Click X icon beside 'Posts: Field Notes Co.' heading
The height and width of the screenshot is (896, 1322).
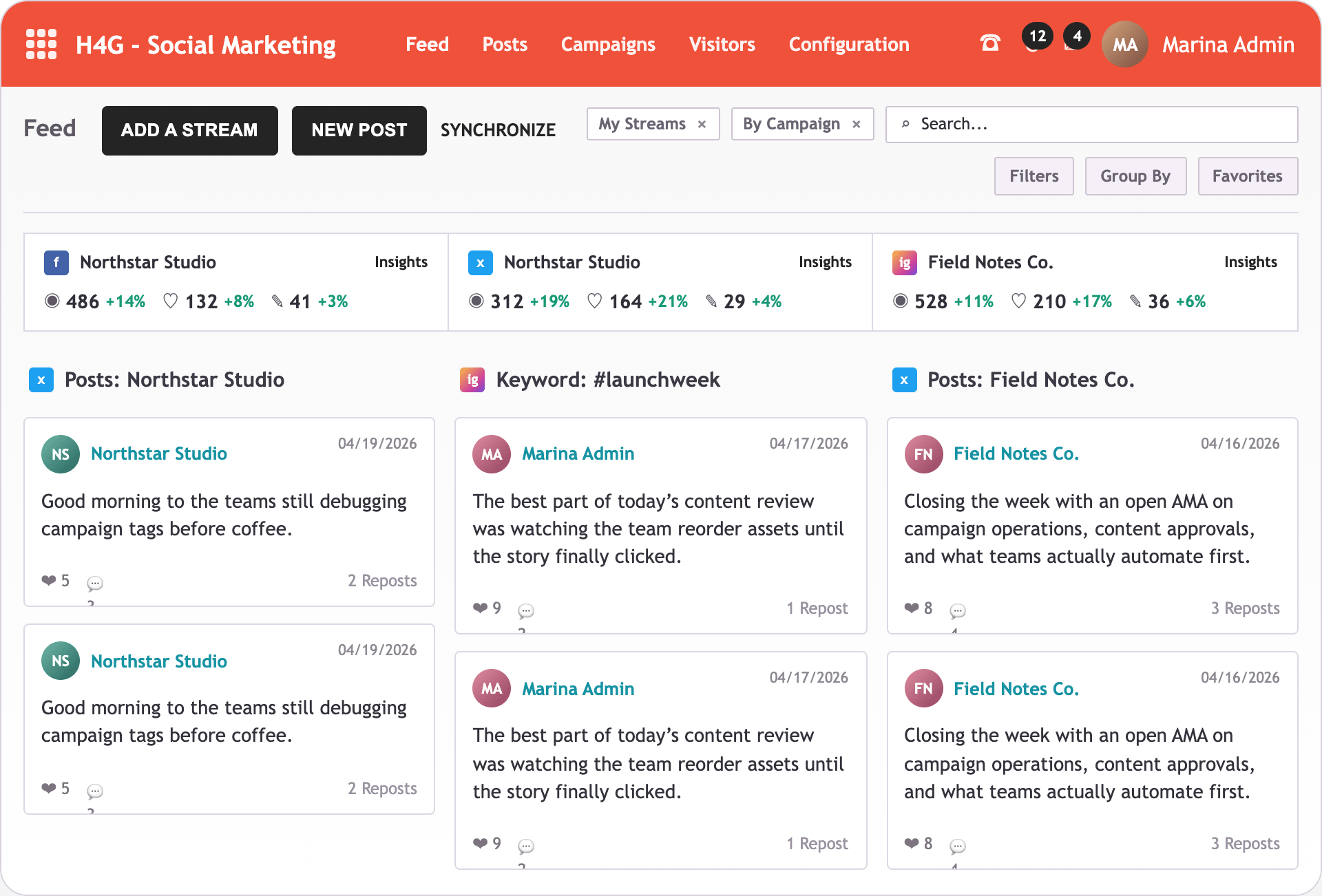[904, 380]
